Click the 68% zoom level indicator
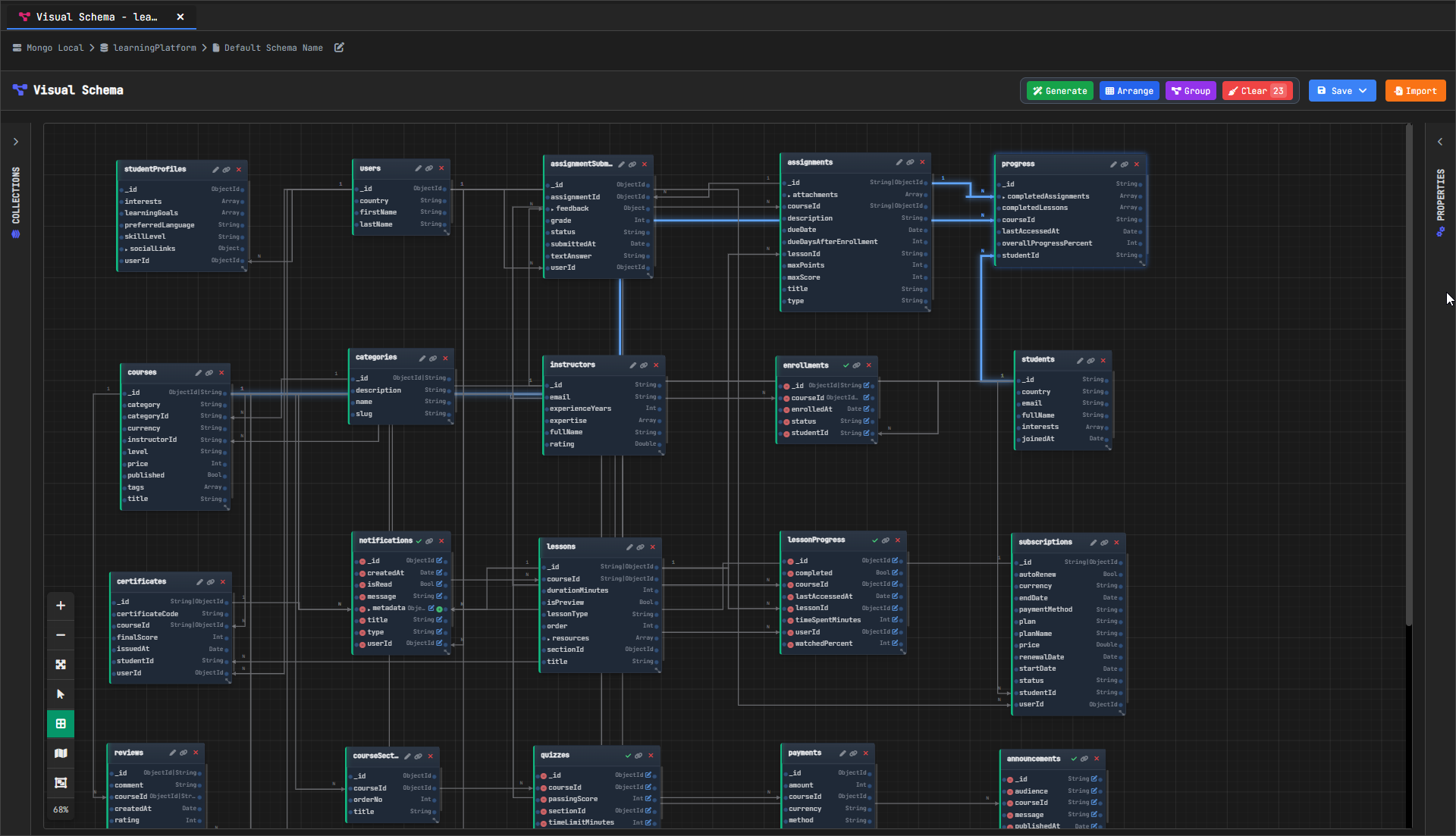Screen dimensions: 1456x836 click(61, 809)
